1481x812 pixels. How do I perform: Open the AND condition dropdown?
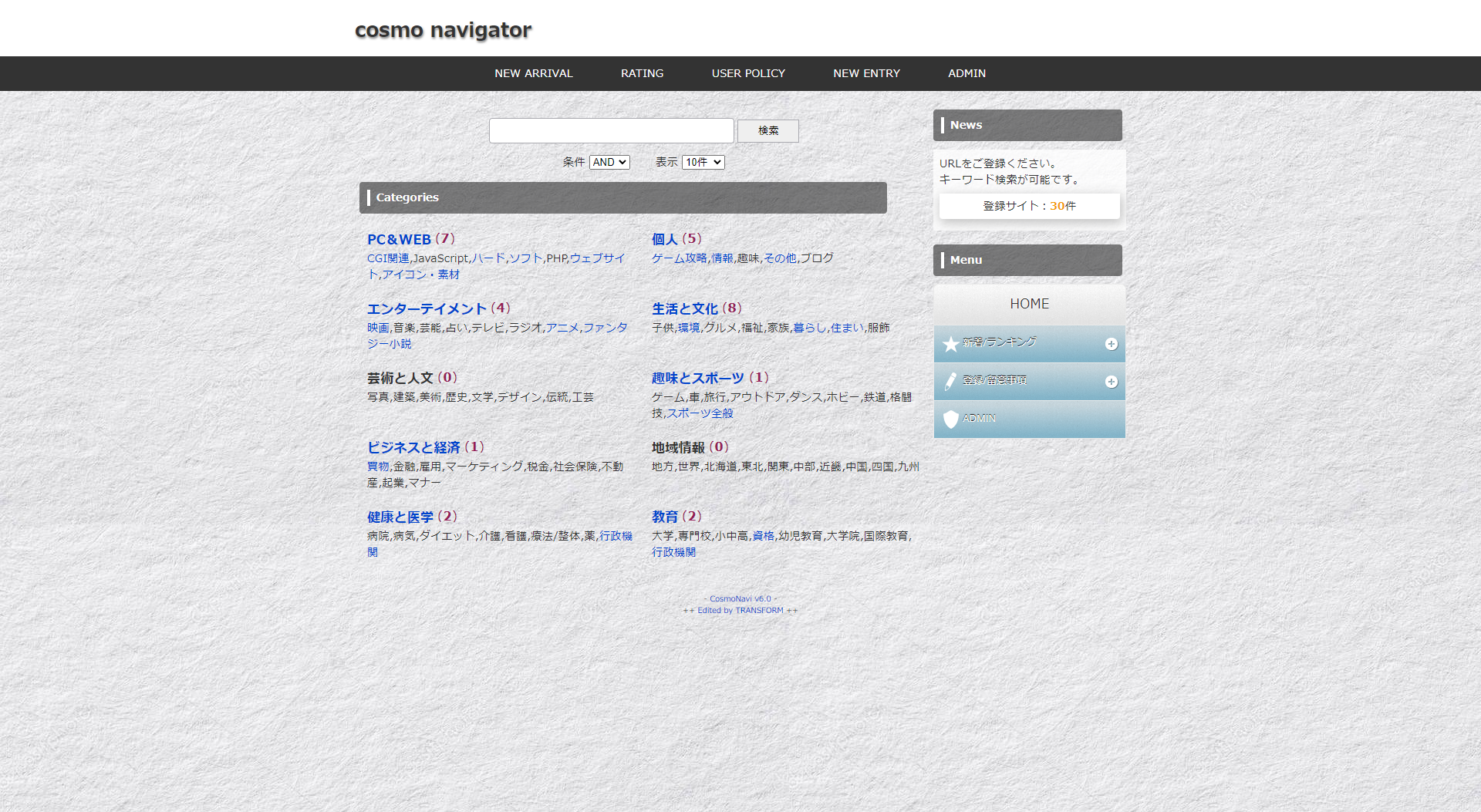pyautogui.click(x=609, y=163)
